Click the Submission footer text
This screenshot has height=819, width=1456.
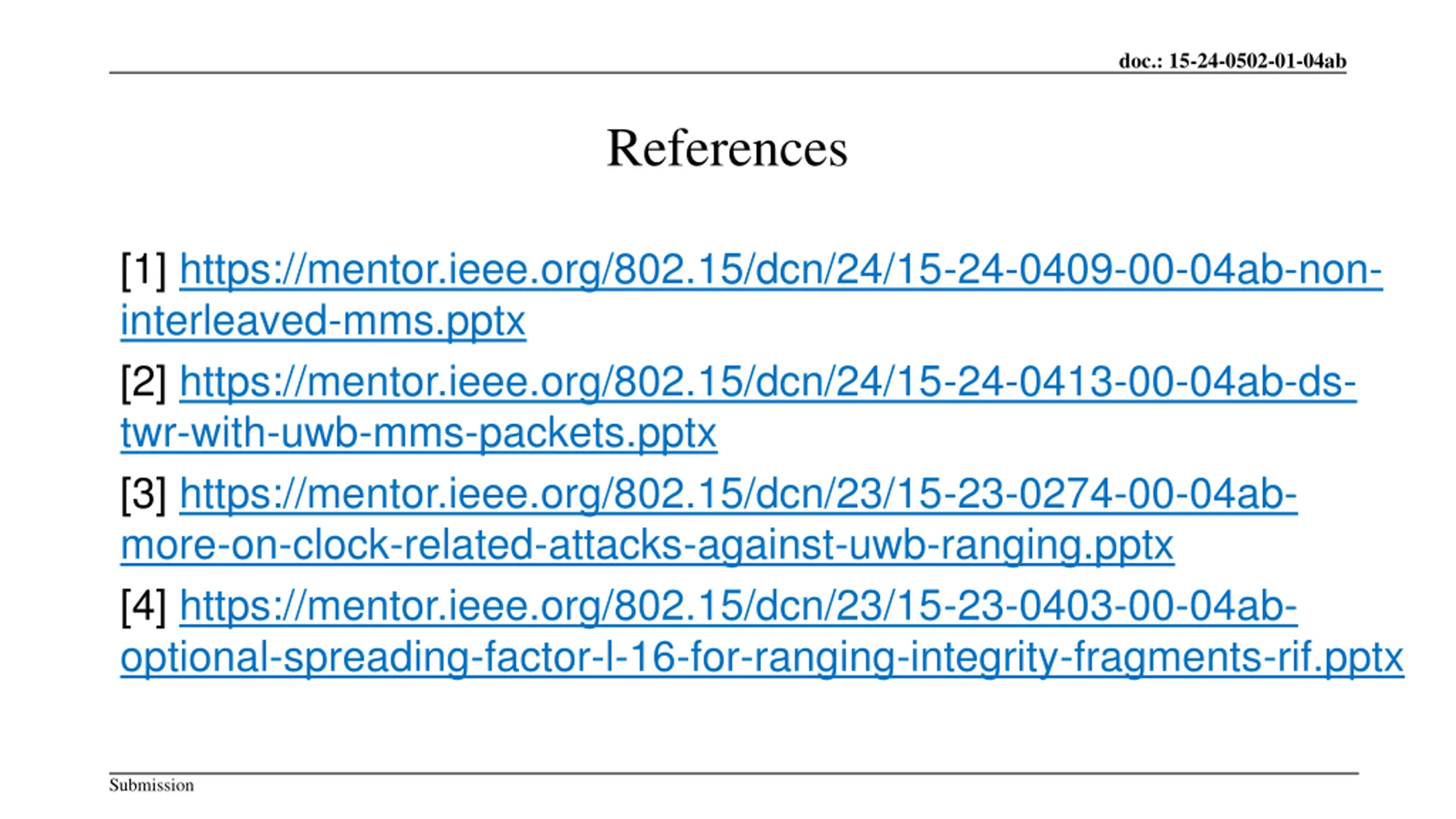(x=151, y=785)
